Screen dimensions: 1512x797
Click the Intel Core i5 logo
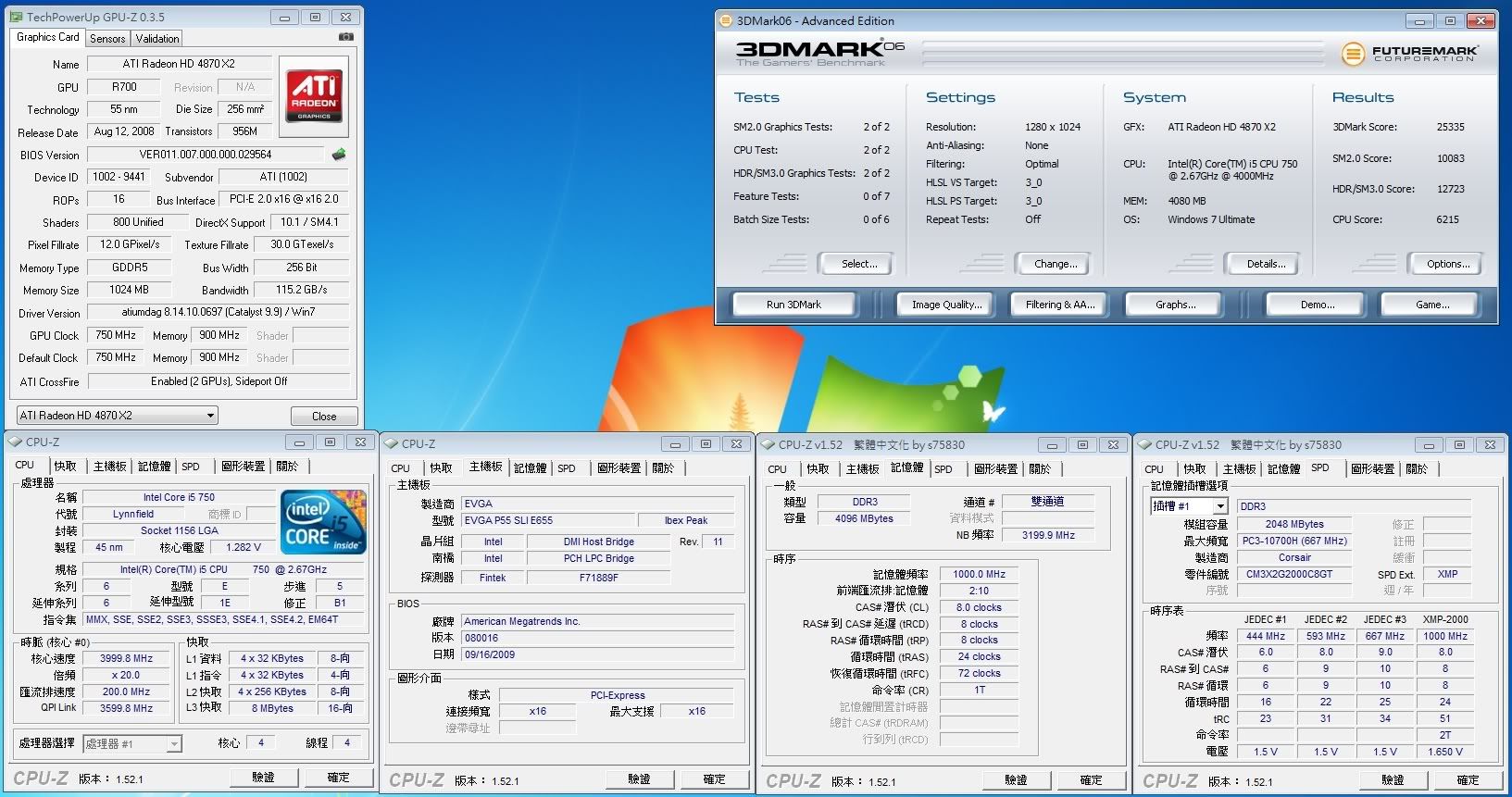point(323,522)
